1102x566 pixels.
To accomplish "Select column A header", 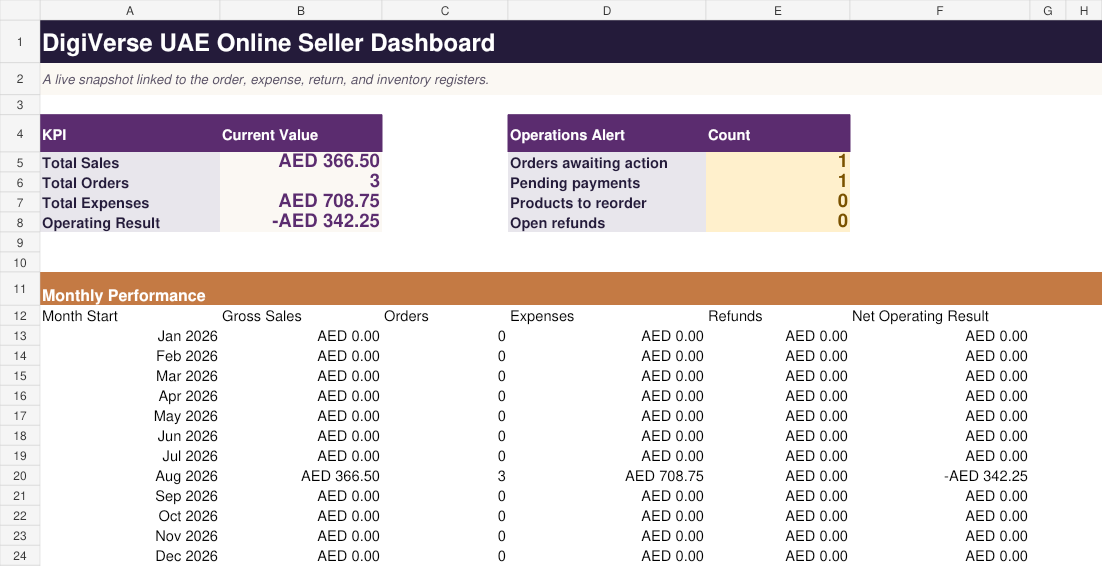I will [130, 10].
